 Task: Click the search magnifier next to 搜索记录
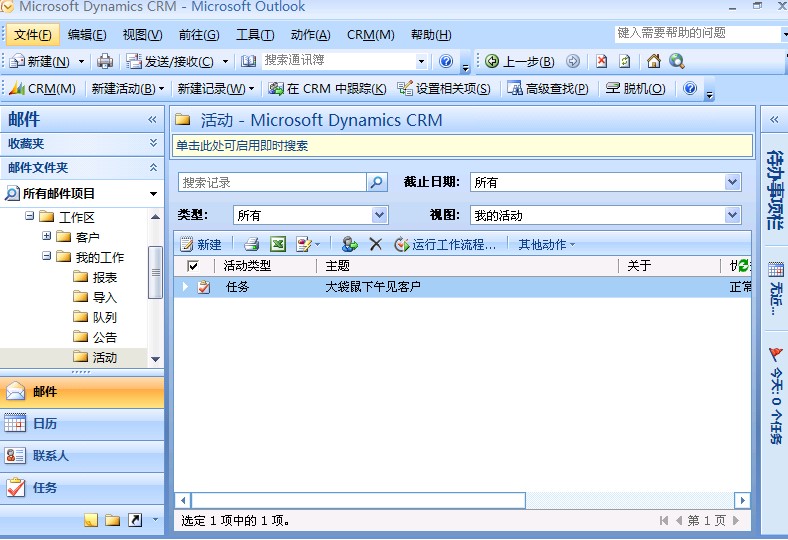376,182
